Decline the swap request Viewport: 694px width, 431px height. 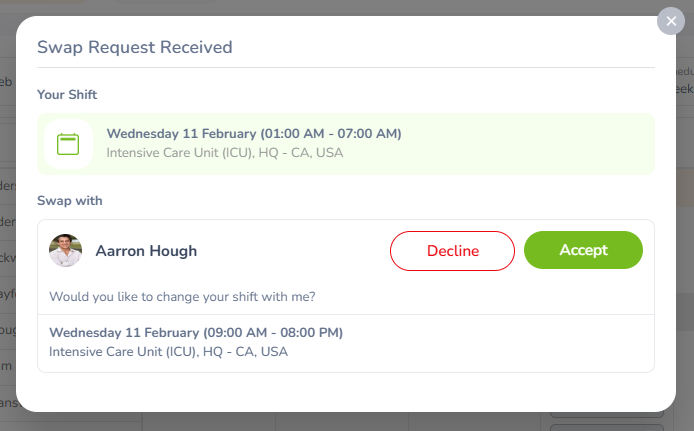pos(452,251)
